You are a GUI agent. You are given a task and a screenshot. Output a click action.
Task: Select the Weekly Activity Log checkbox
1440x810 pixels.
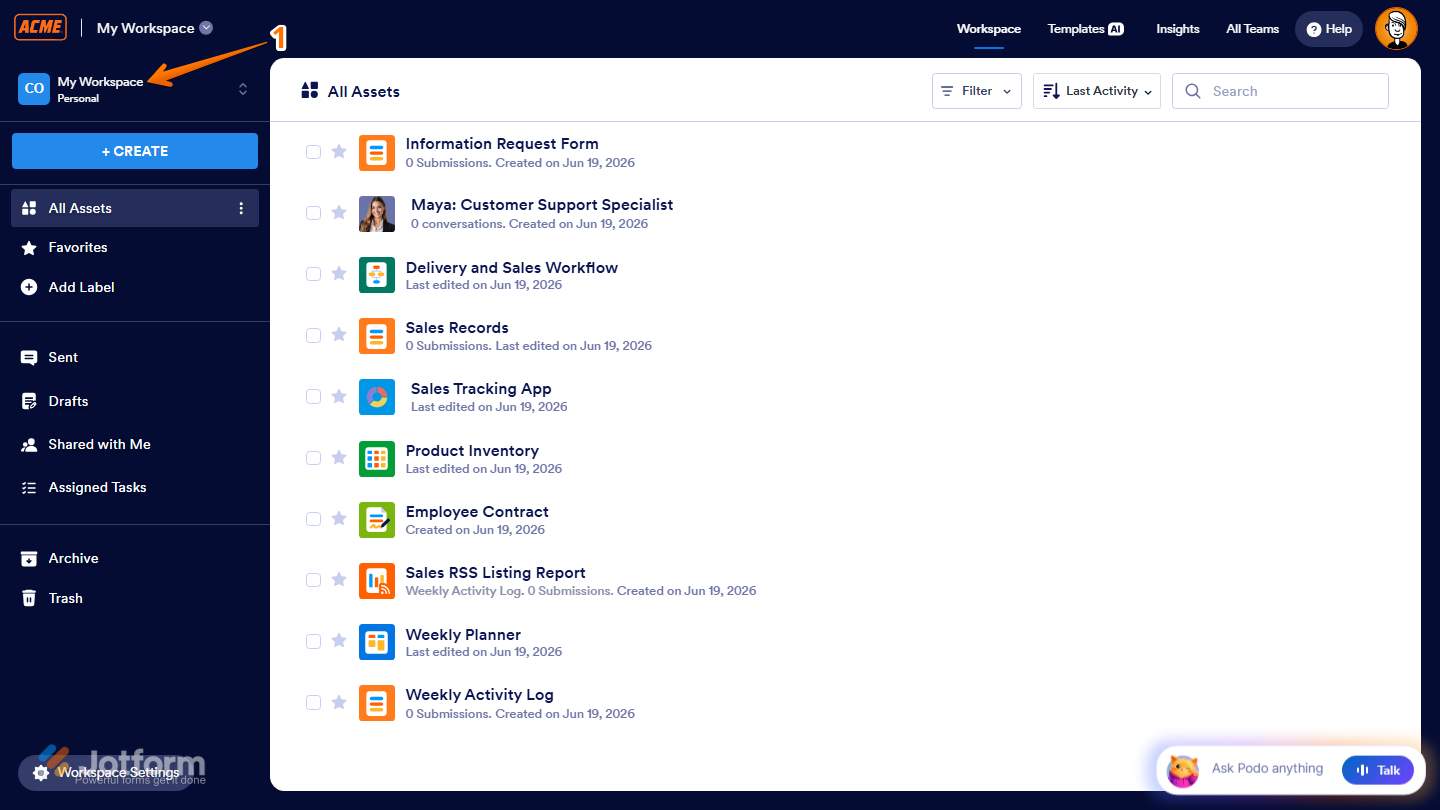point(313,702)
